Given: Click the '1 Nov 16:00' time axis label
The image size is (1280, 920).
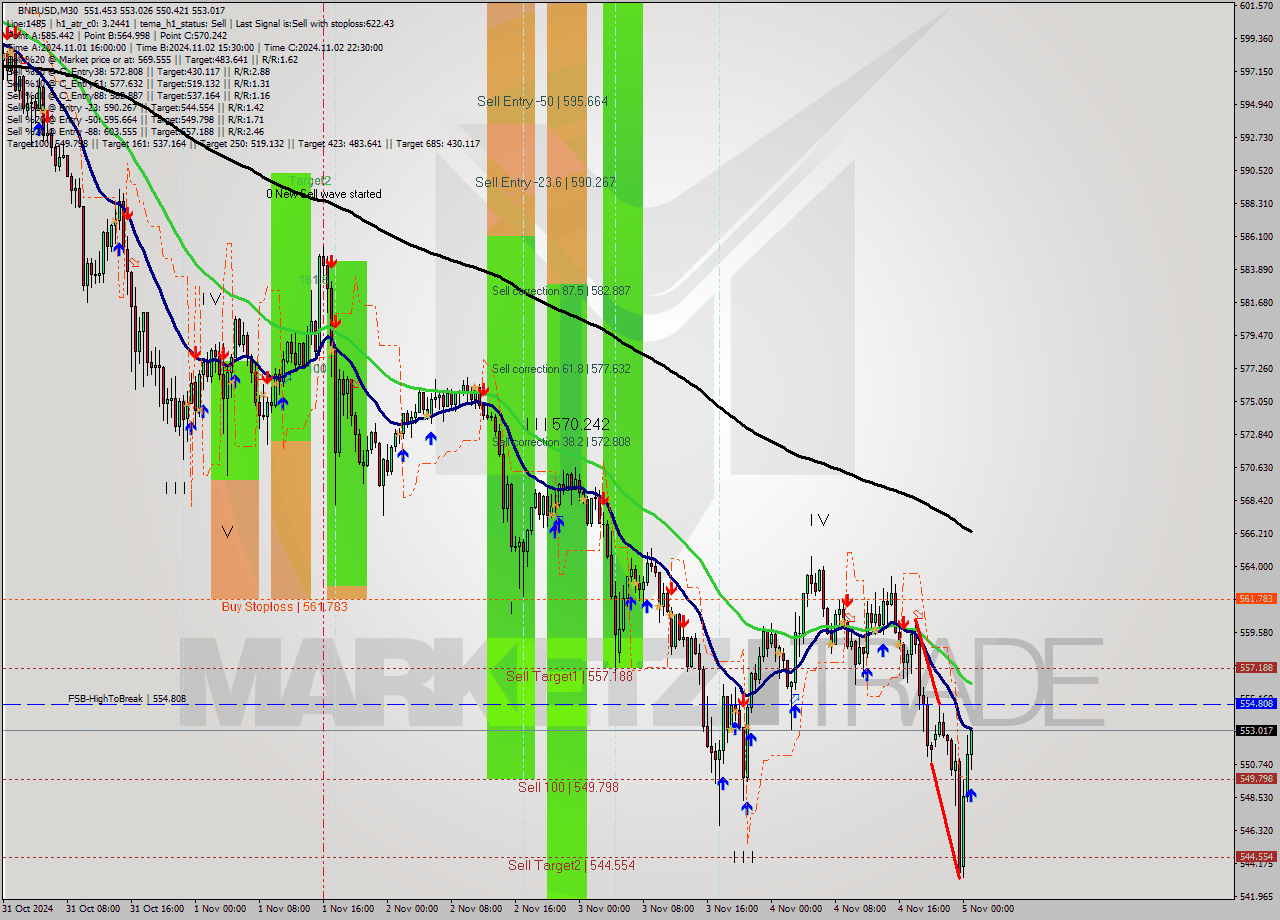Looking at the screenshot, I should 350,909.
